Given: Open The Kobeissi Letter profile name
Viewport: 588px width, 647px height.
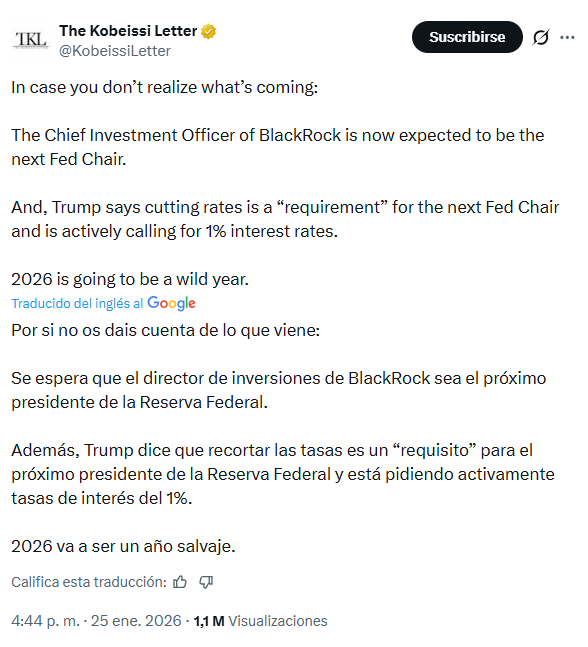Looking at the screenshot, I should pos(128,31).
